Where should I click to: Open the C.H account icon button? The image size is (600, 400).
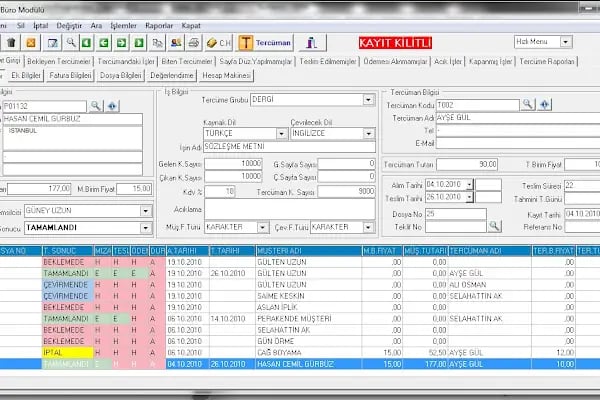[218, 42]
